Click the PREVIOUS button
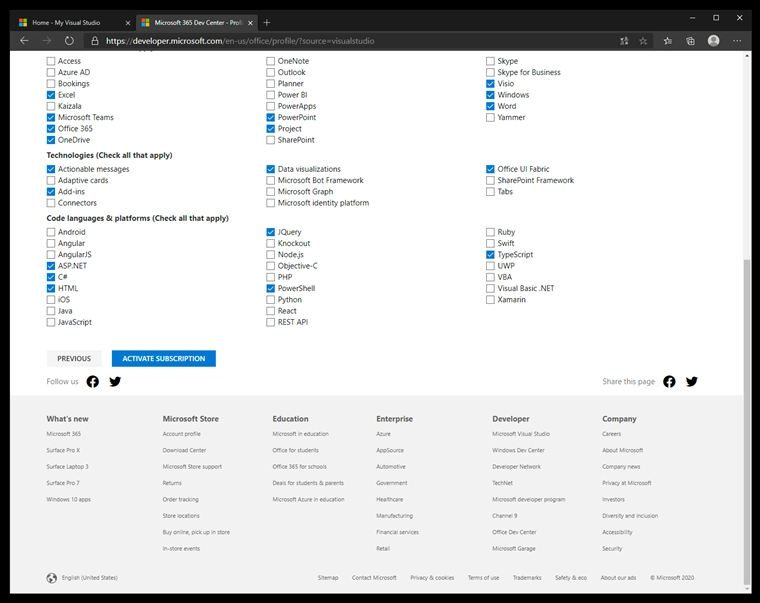This screenshot has height=603, width=760. (74, 359)
